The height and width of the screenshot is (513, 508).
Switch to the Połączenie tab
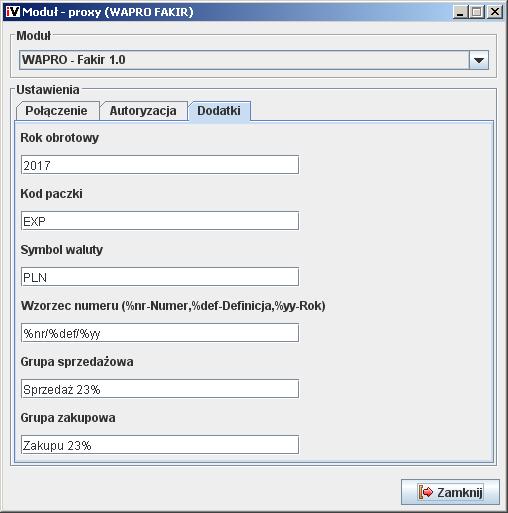[x=57, y=111]
